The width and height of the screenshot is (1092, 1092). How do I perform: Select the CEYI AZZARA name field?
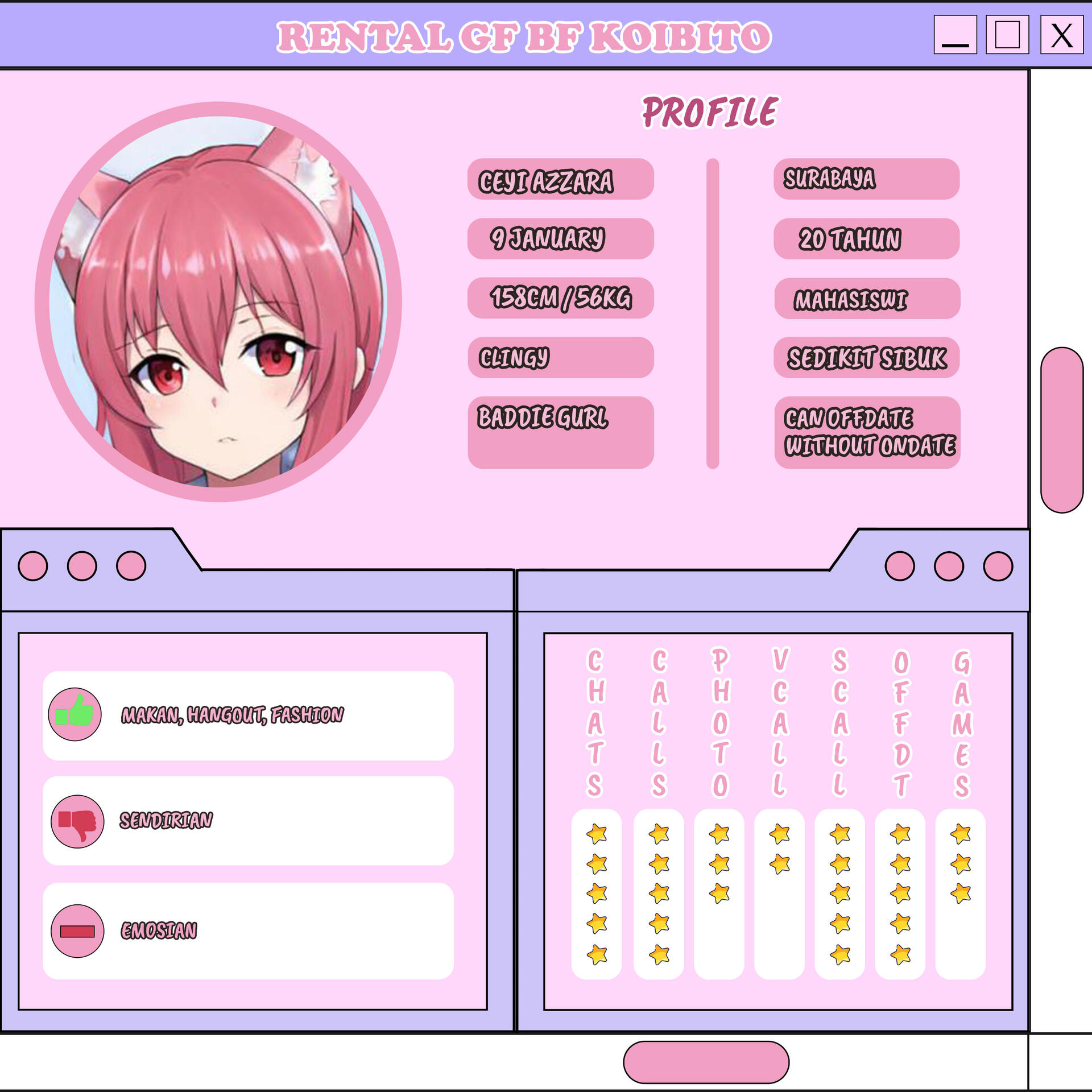(560, 179)
